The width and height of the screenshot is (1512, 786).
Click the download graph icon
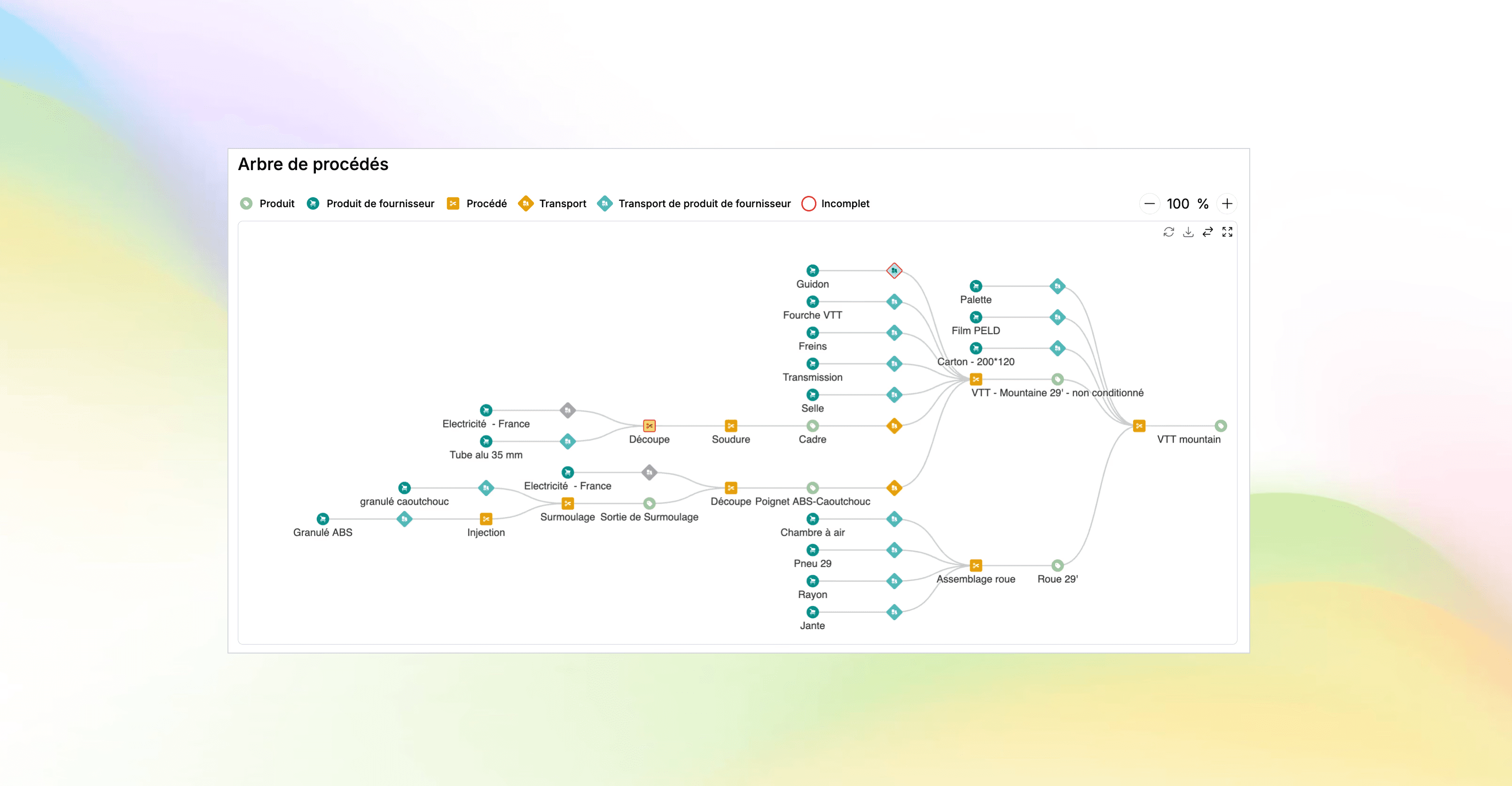[x=1188, y=232]
